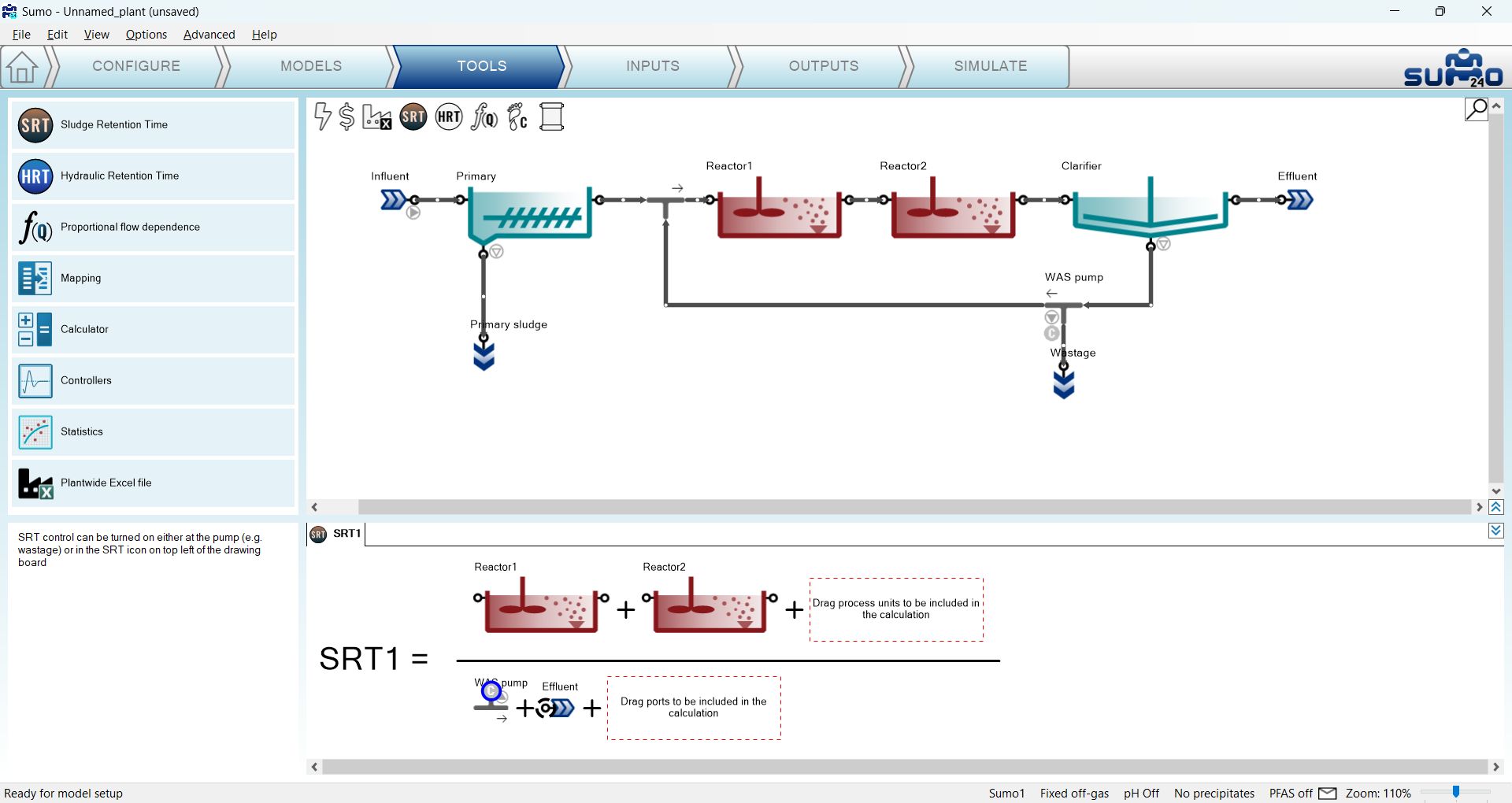Collapse the bottom panel with down chevron
The image size is (1512, 803).
1496,531
